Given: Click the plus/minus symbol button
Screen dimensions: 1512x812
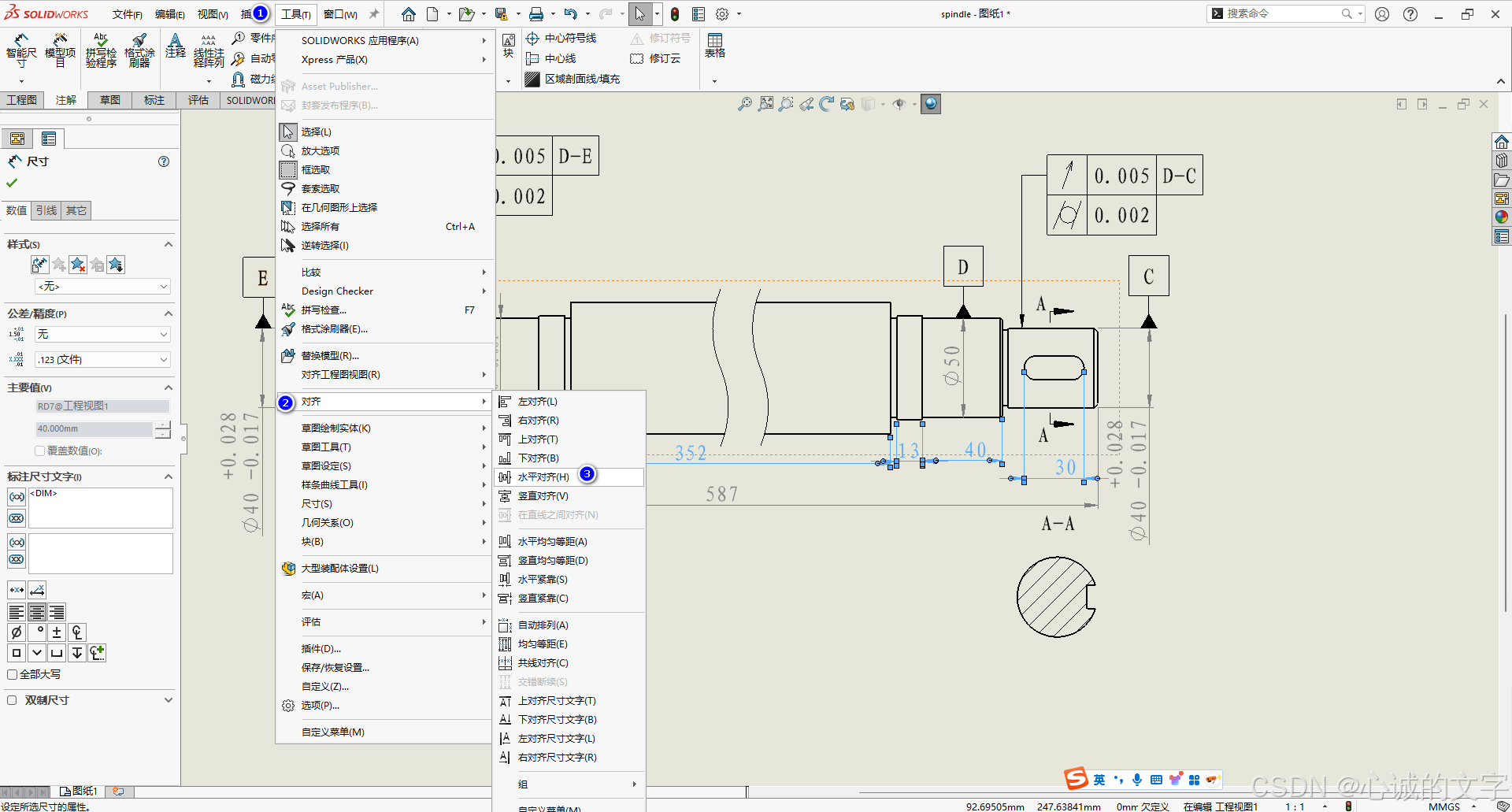Looking at the screenshot, I should tap(57, 632).
